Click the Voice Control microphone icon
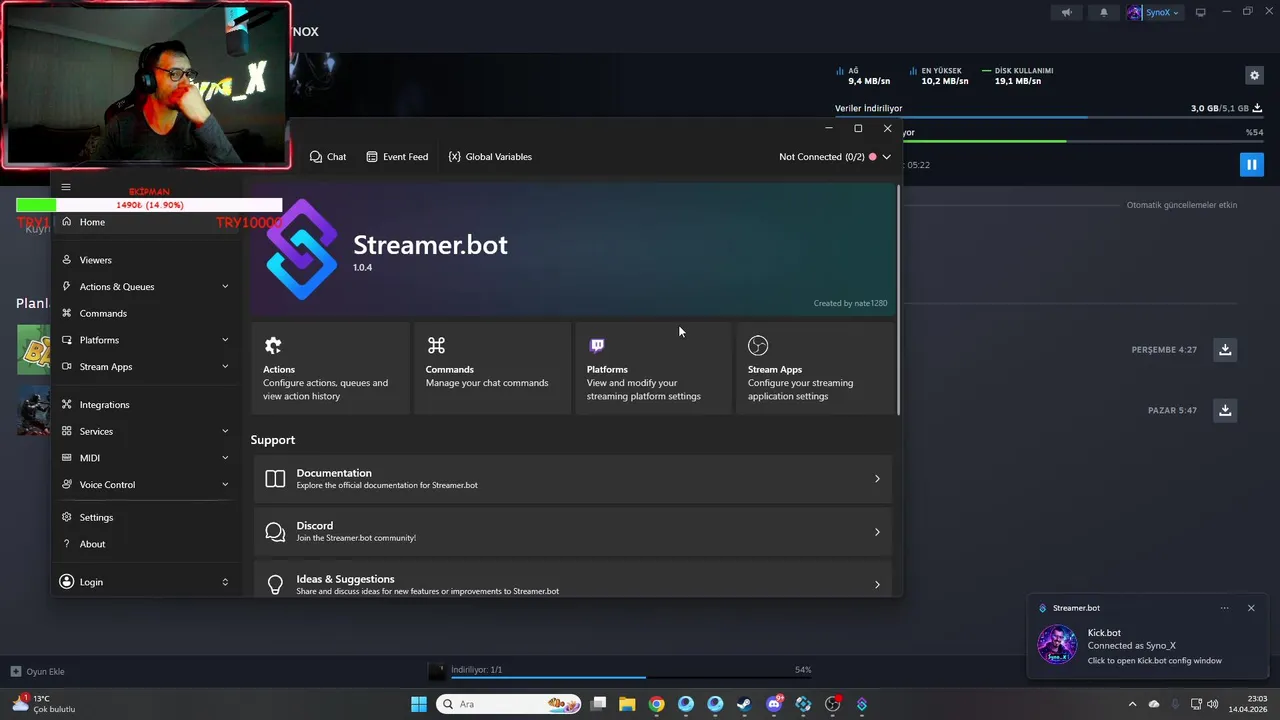The height and width of the screenshot is (720, 1280). coord(67,485)
